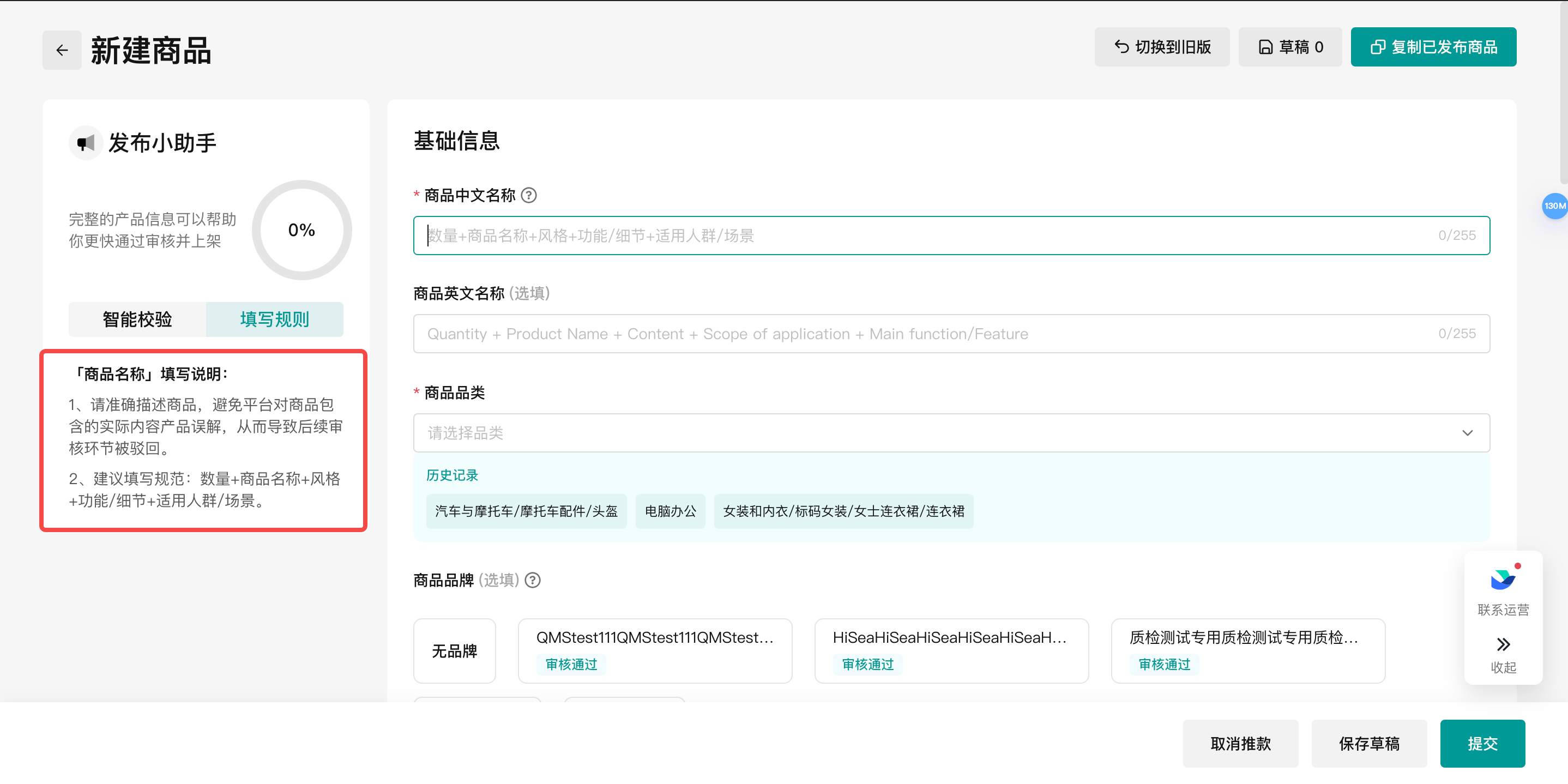Collapse the floating panel with 收起 arrows
Image resolution: width=1568 pixels, height=784 pixels.
(1503, 644)
